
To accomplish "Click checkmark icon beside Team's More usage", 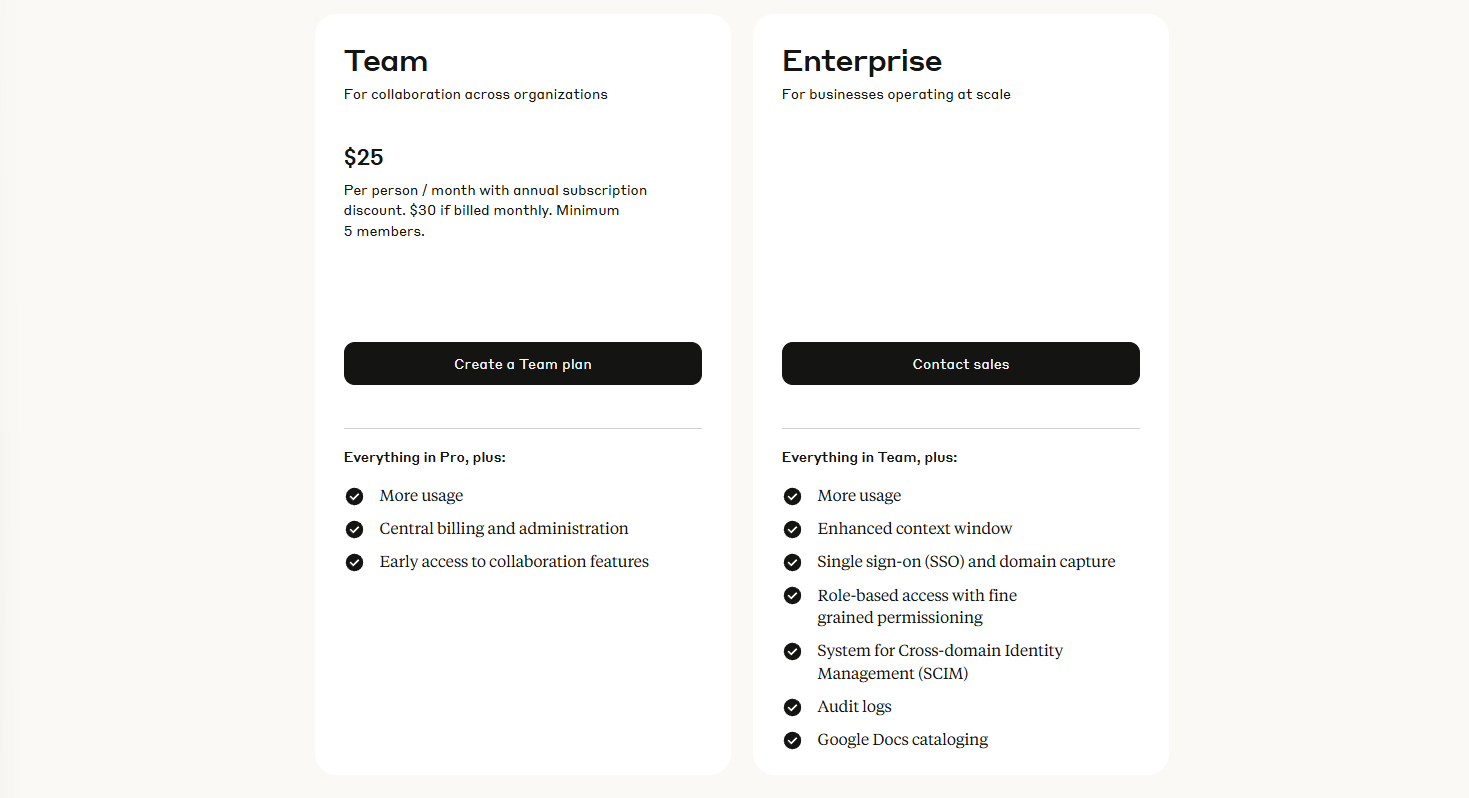I will (x=354, y=496).
